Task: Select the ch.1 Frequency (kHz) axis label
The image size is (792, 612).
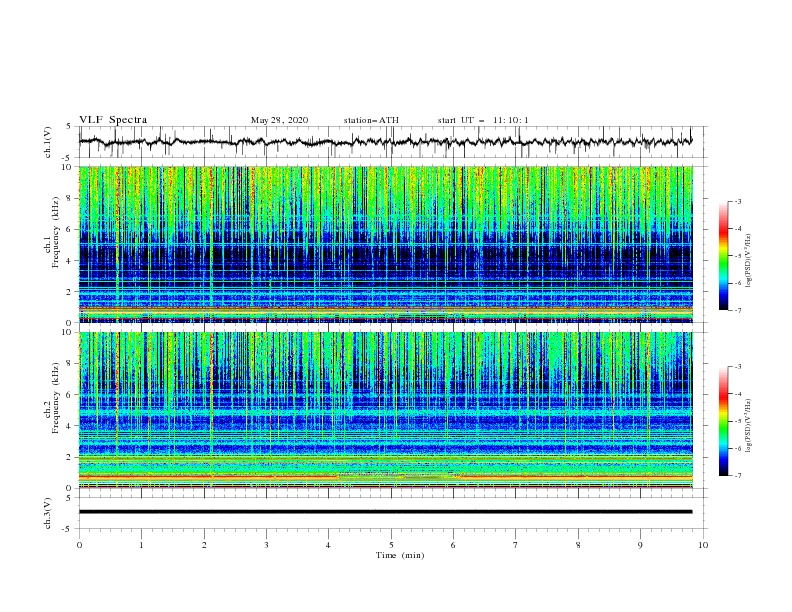Action: pyautogui.click(x=52, y=232)
